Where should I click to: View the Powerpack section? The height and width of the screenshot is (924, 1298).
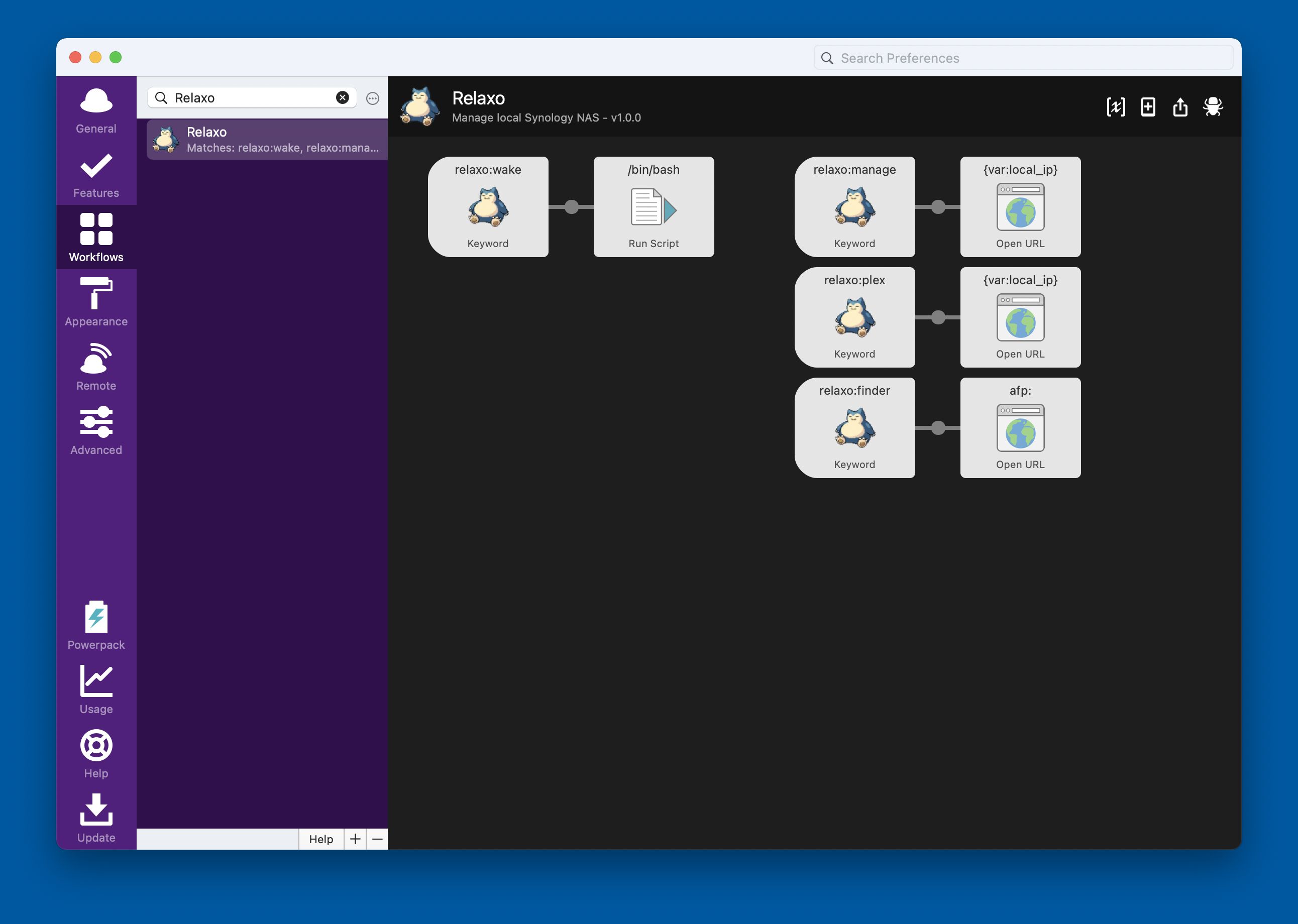click(95, 626)
